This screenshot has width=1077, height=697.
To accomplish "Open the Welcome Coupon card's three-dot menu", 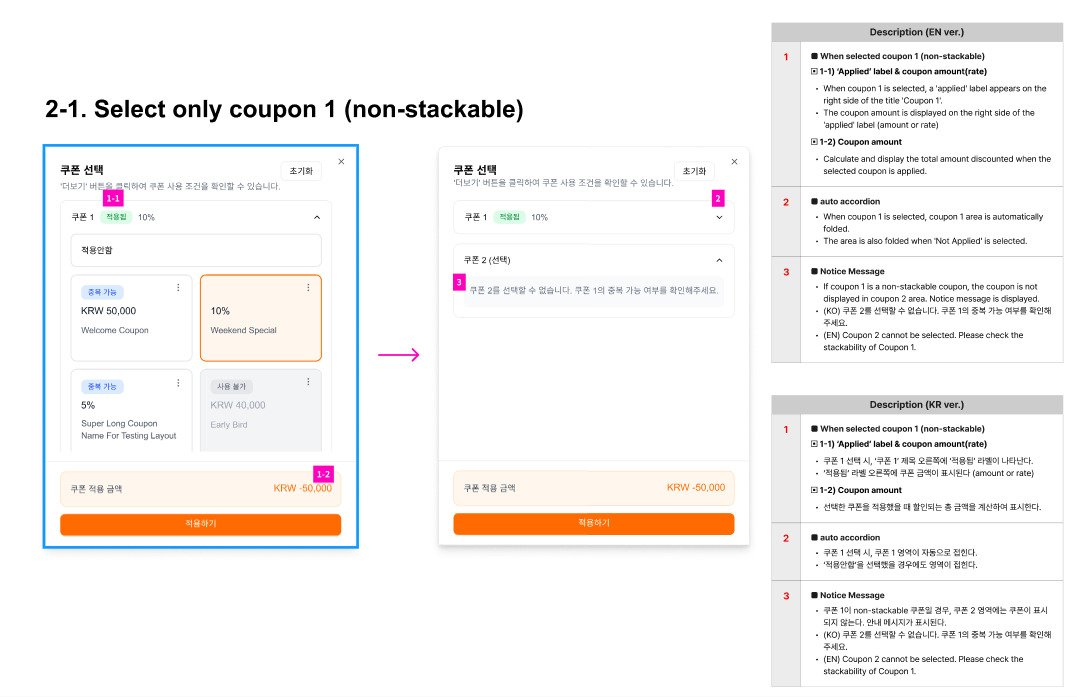I will click(178, 288).
